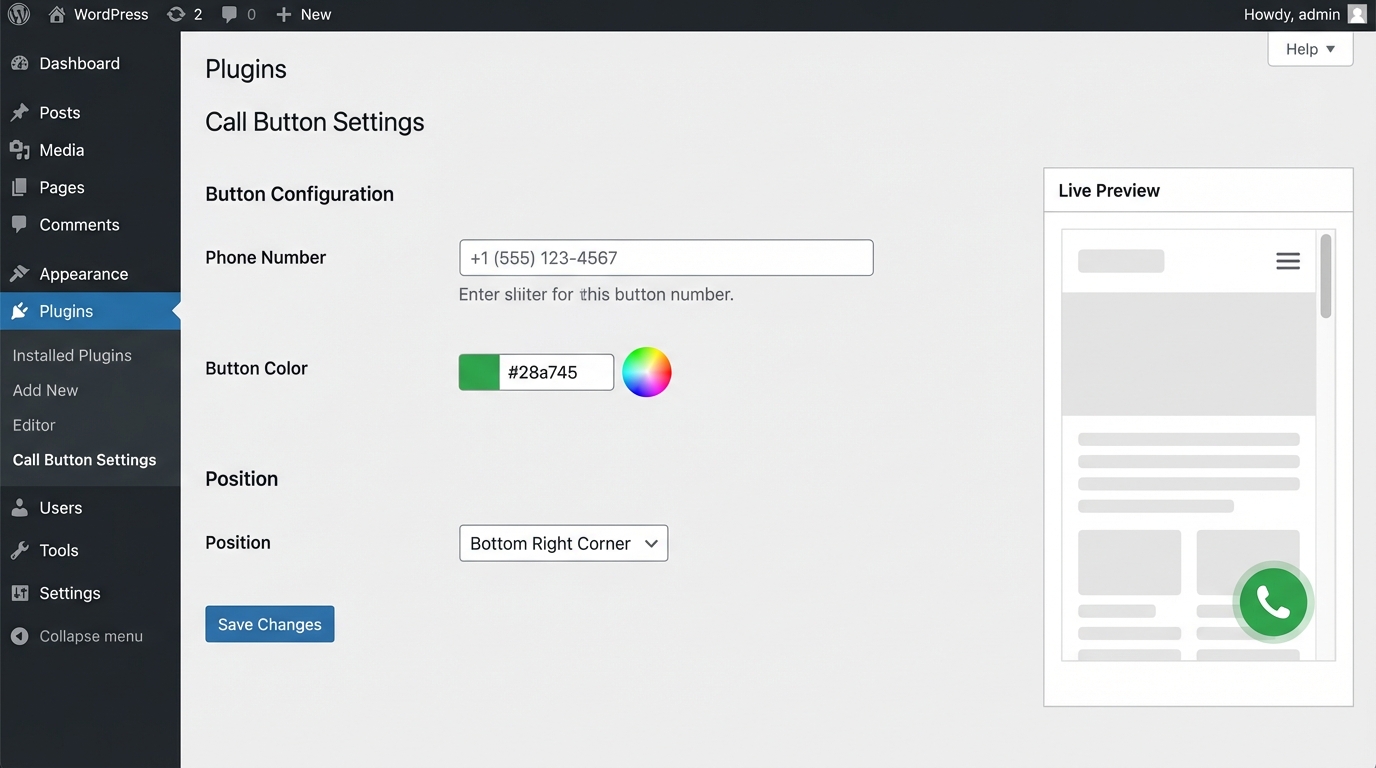Open the Dashboard menu icon
Screen dimensions: 1376x768
point(20,63)
